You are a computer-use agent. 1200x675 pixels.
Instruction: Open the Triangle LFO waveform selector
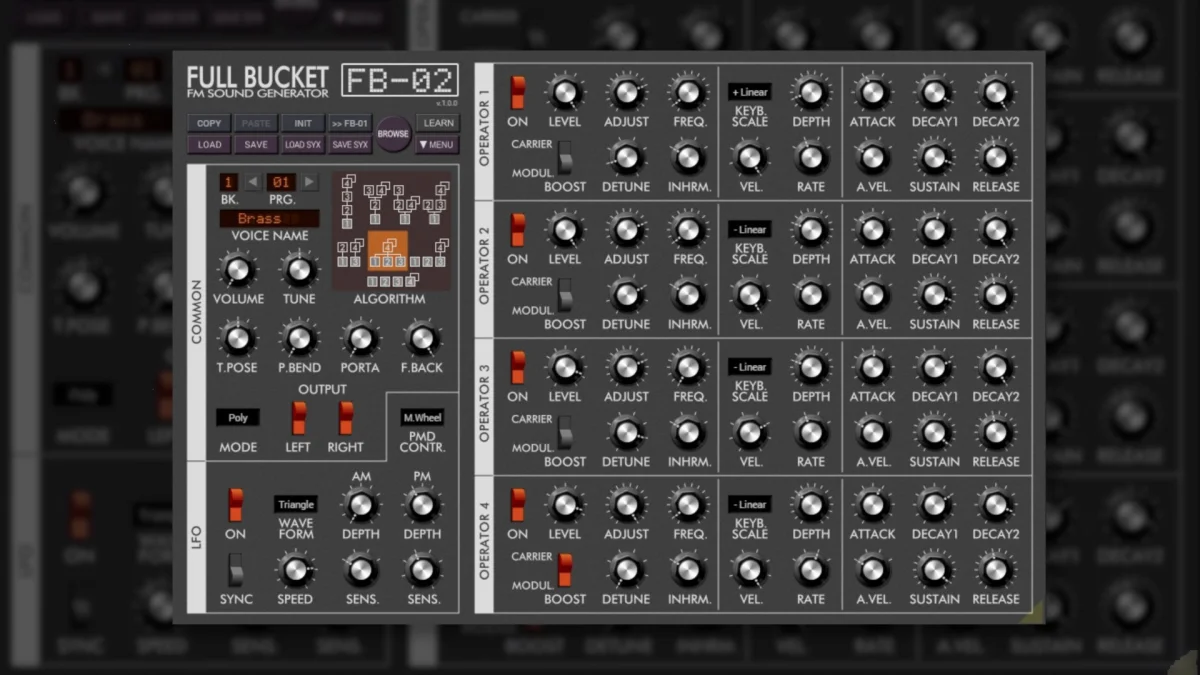coord(296,505)
